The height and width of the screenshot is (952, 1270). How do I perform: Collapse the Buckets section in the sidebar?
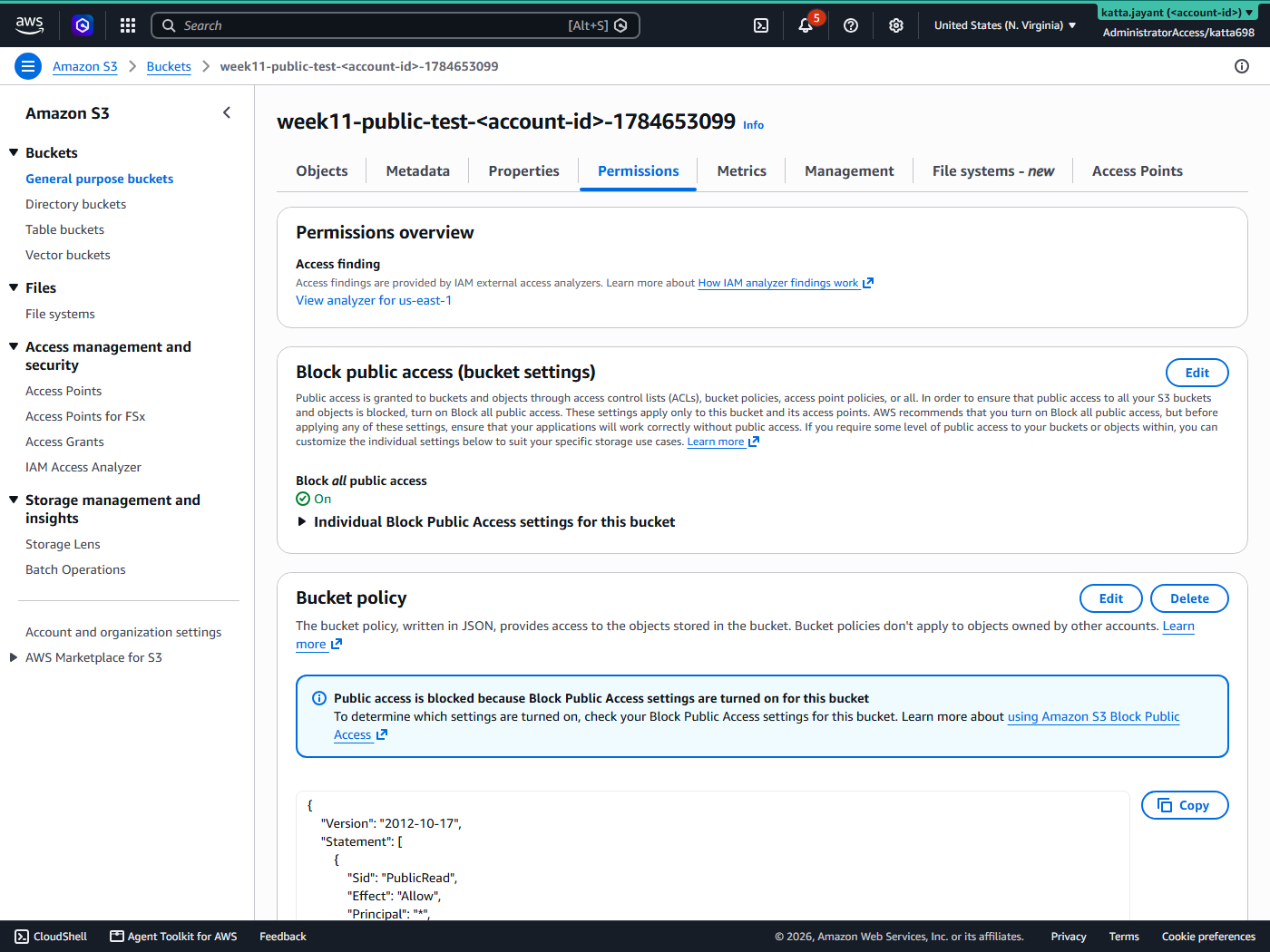point(14,152)
